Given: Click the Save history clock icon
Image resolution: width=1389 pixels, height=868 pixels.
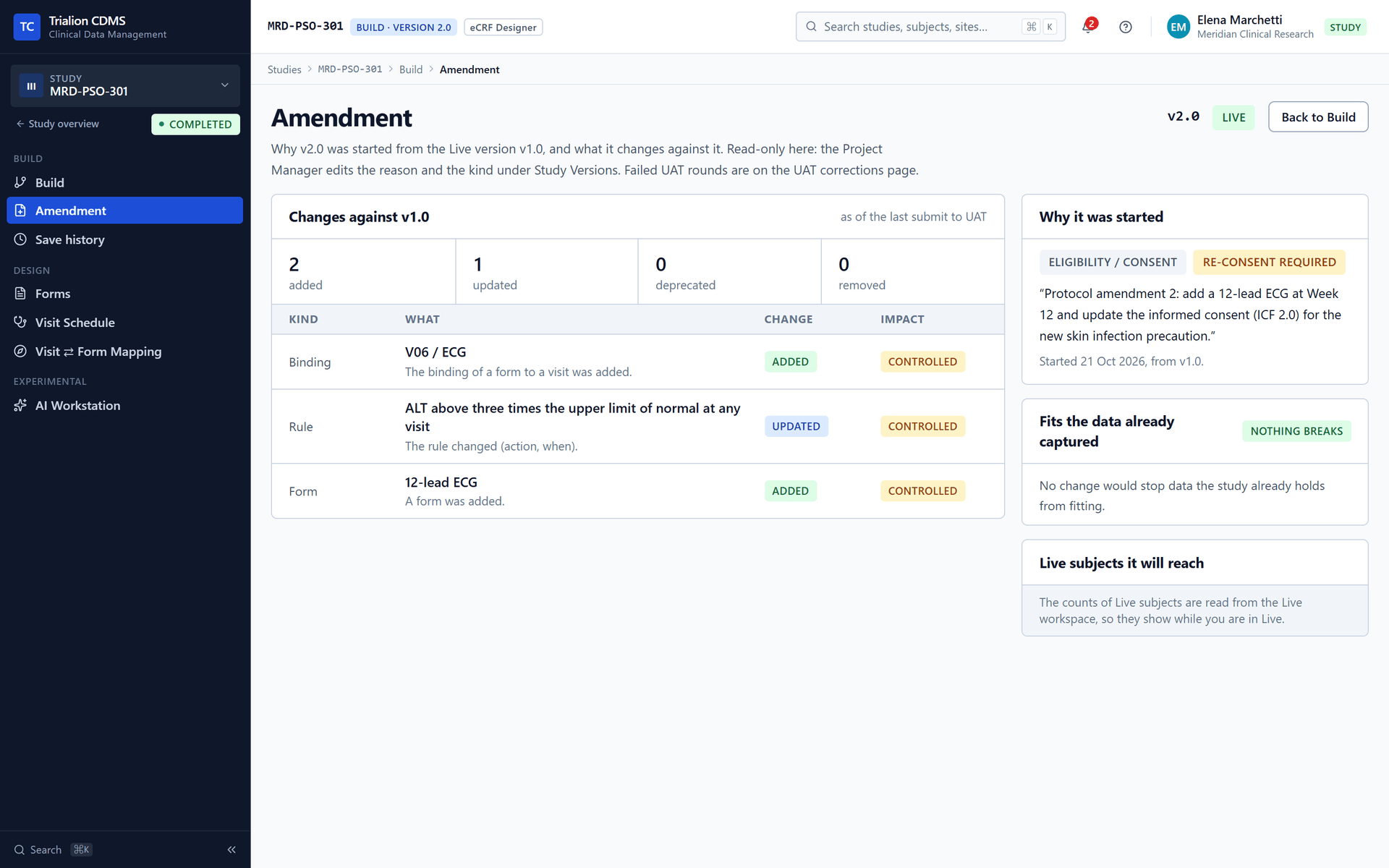Looking at the screenshot, I should pyautogui.click(x=20, y=239).
